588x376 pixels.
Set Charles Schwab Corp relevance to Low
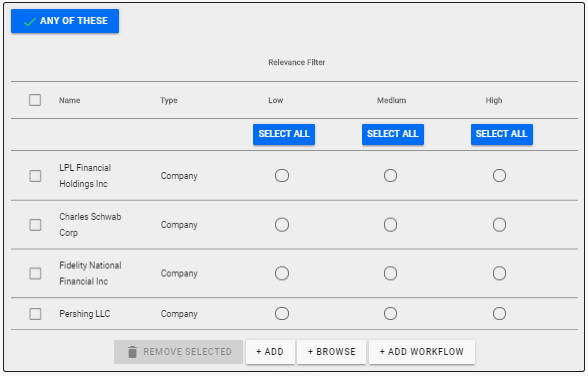click(x=282, y=225)
